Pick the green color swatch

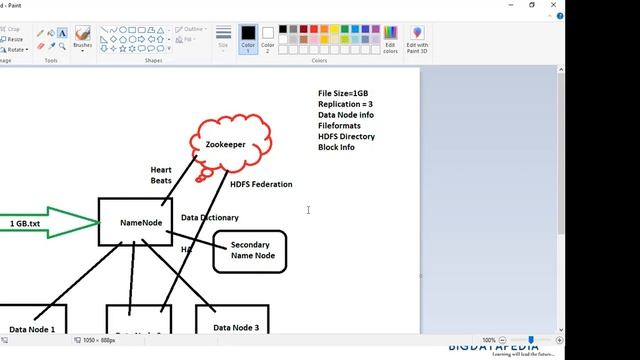(x=345, y=29)
